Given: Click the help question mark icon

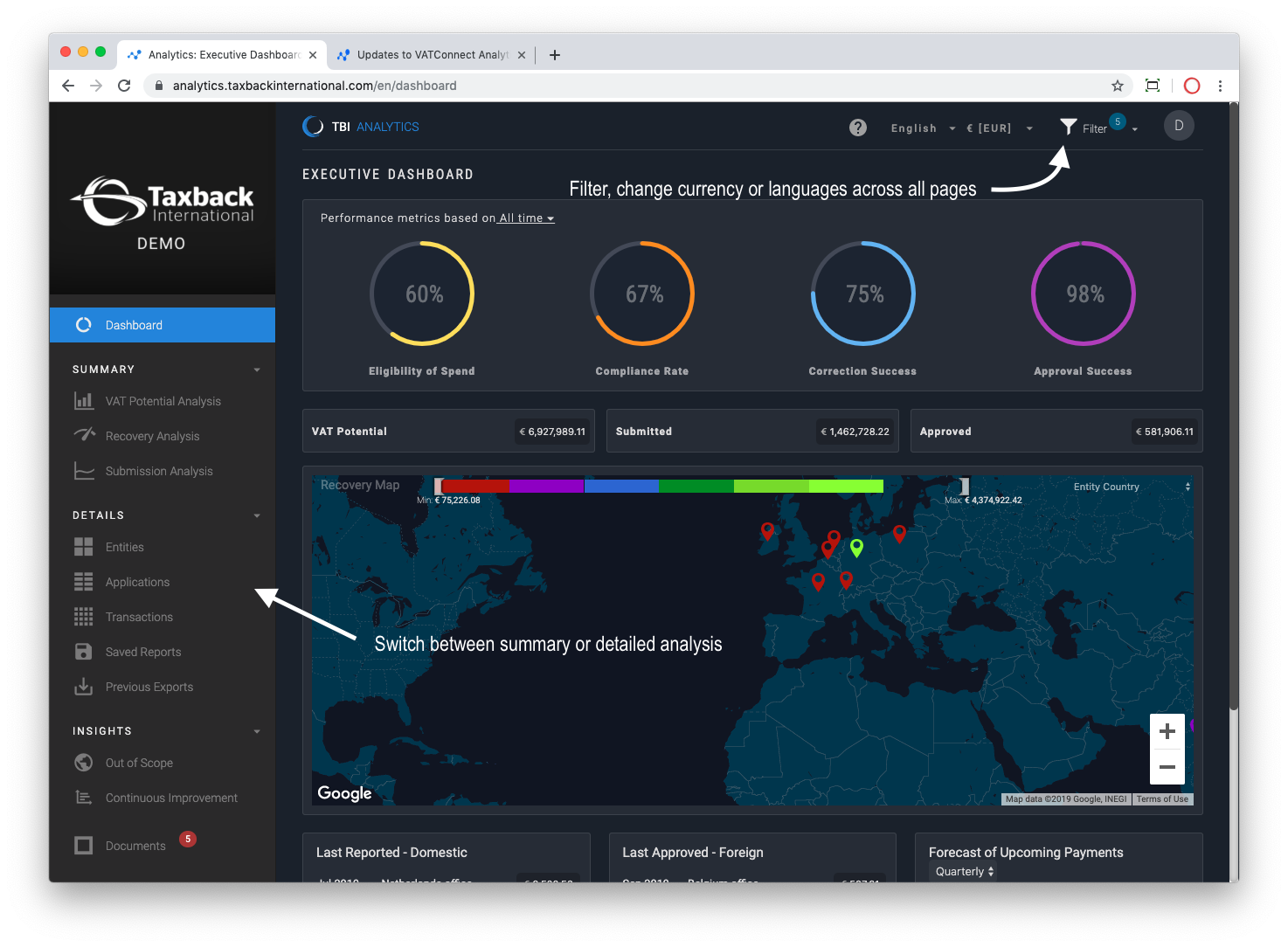Looking at the screenshot, I should click(858, 128).
